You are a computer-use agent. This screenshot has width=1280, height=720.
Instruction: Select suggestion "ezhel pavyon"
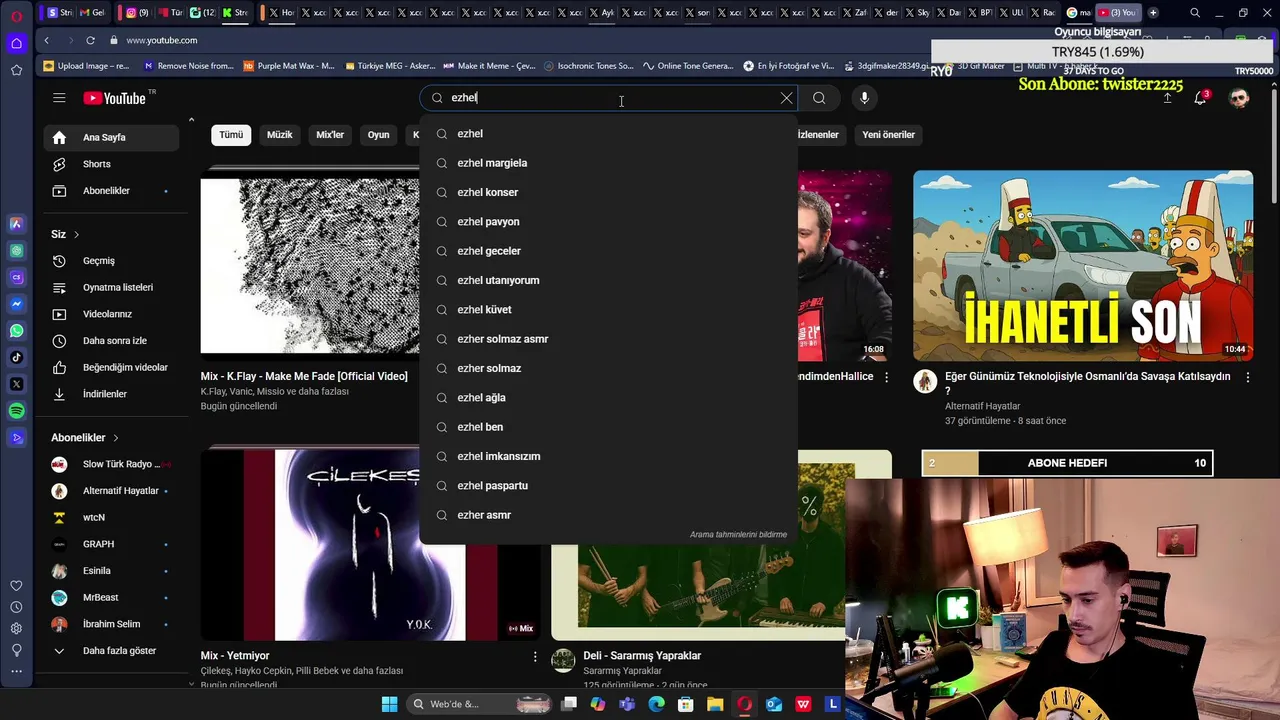point(608,221)
